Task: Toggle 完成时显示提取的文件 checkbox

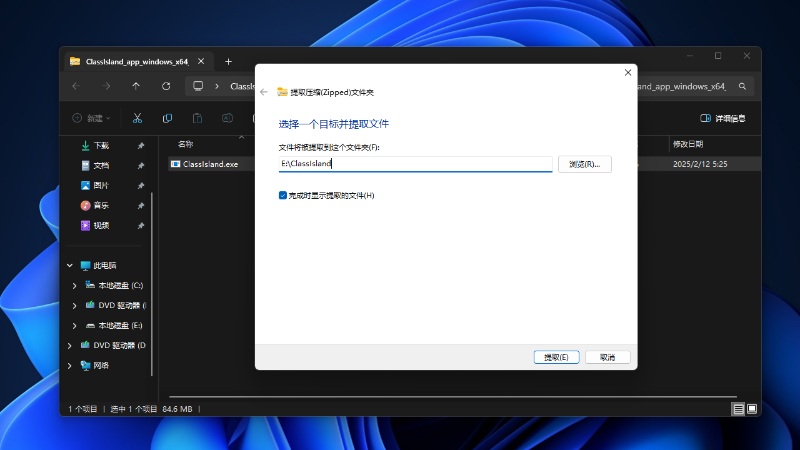Action: click(283, 195)
